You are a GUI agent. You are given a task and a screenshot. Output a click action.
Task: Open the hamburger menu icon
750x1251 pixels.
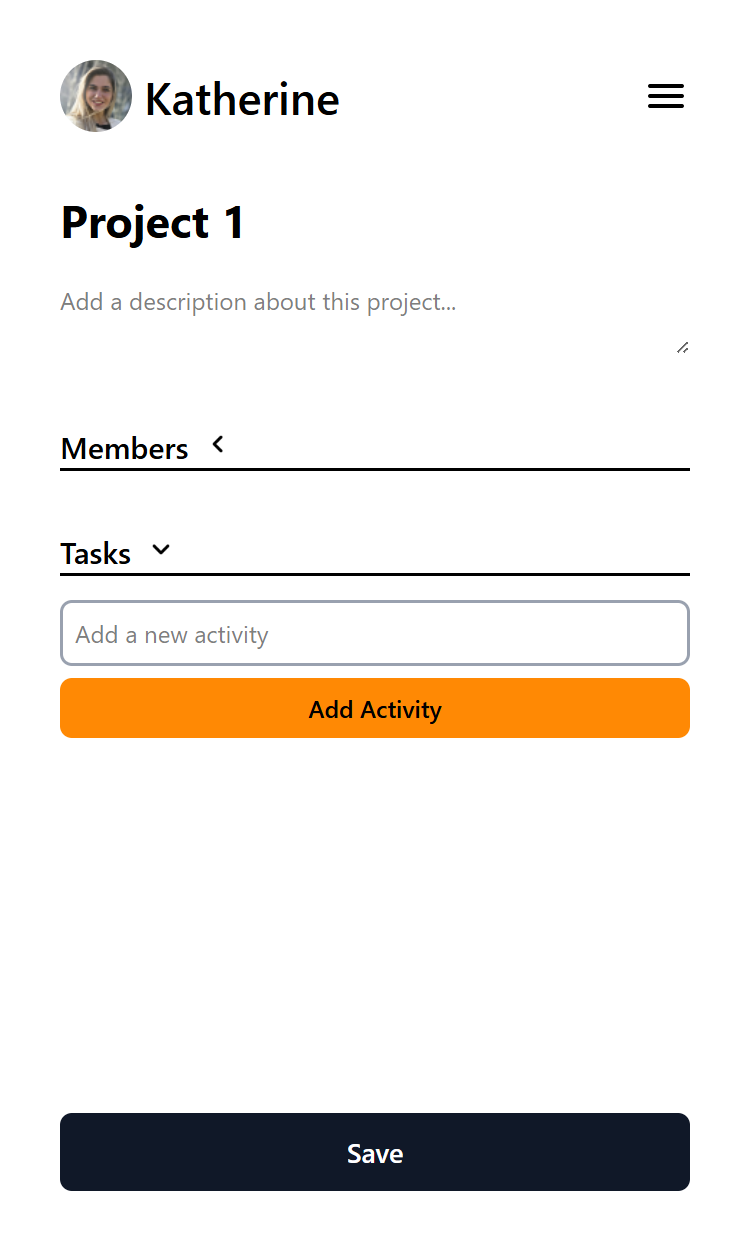[x=666, y=96]
